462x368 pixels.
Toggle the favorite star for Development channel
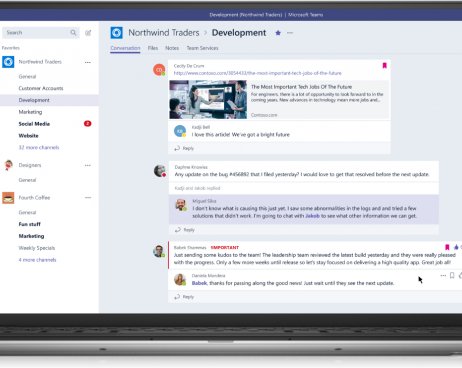pyautogui.click(x=278, y=33)
